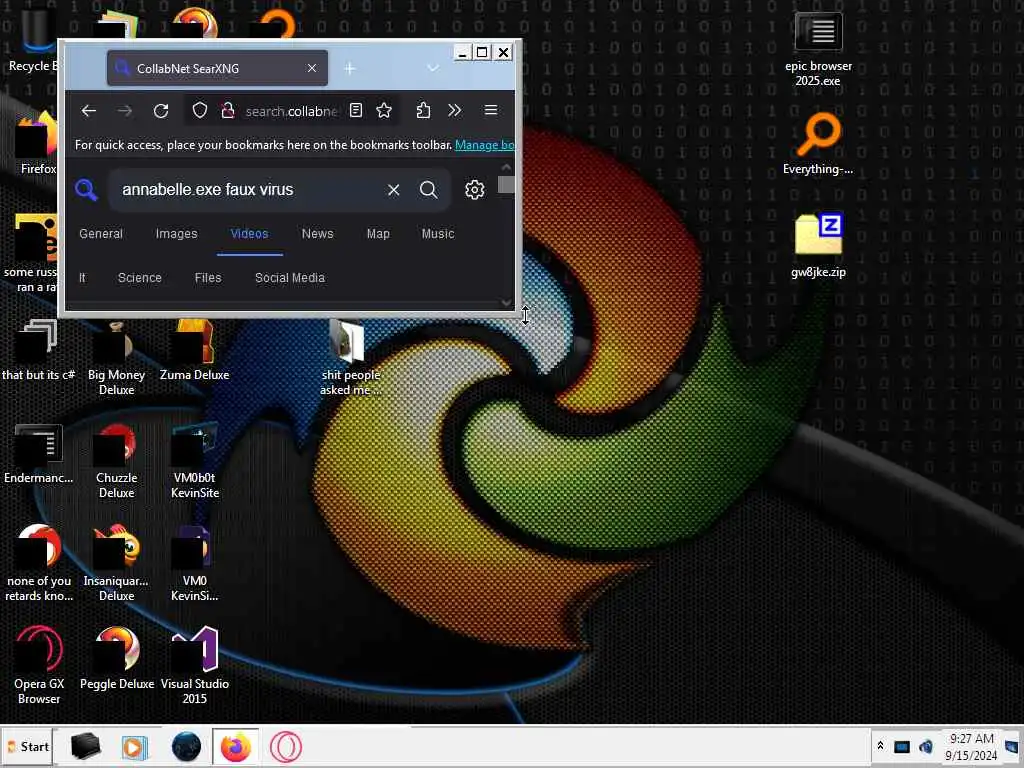Click Firefox in the taskbar
This screenshot has width=1024, height=768.
tap(236, 746)
